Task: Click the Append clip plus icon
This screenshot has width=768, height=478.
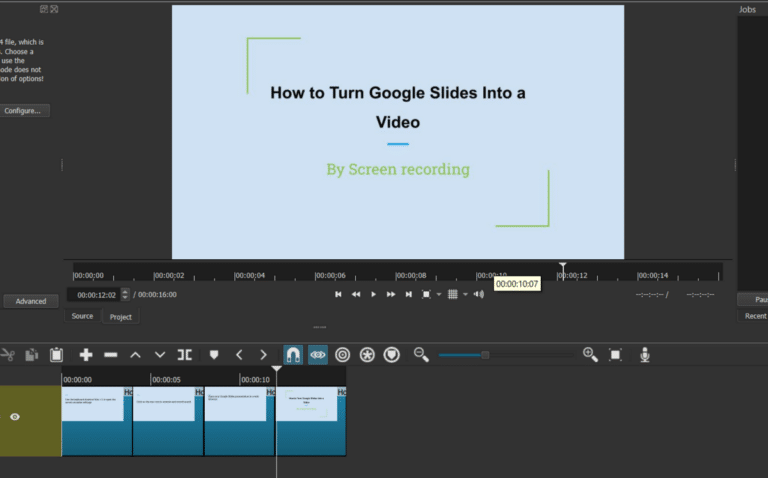Action: click(86, 355)
